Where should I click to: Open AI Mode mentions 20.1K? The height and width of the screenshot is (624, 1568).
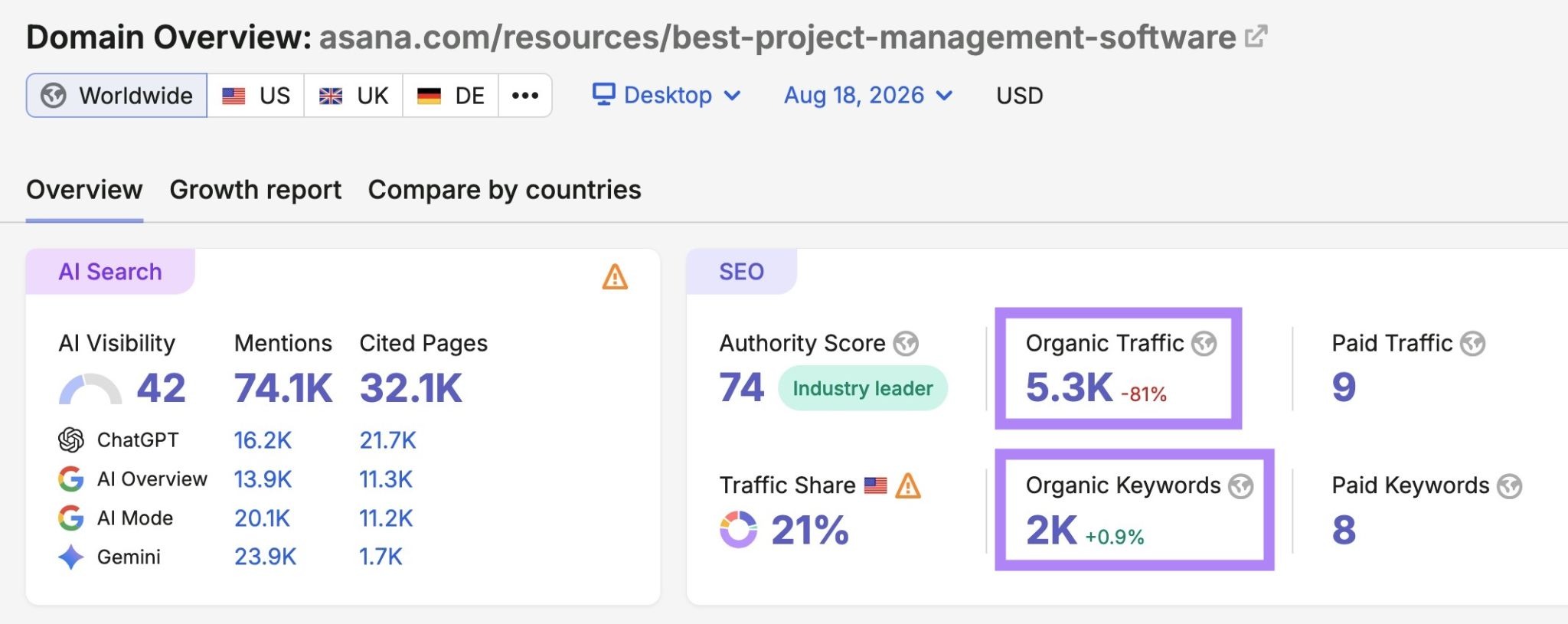click(262, 518)
